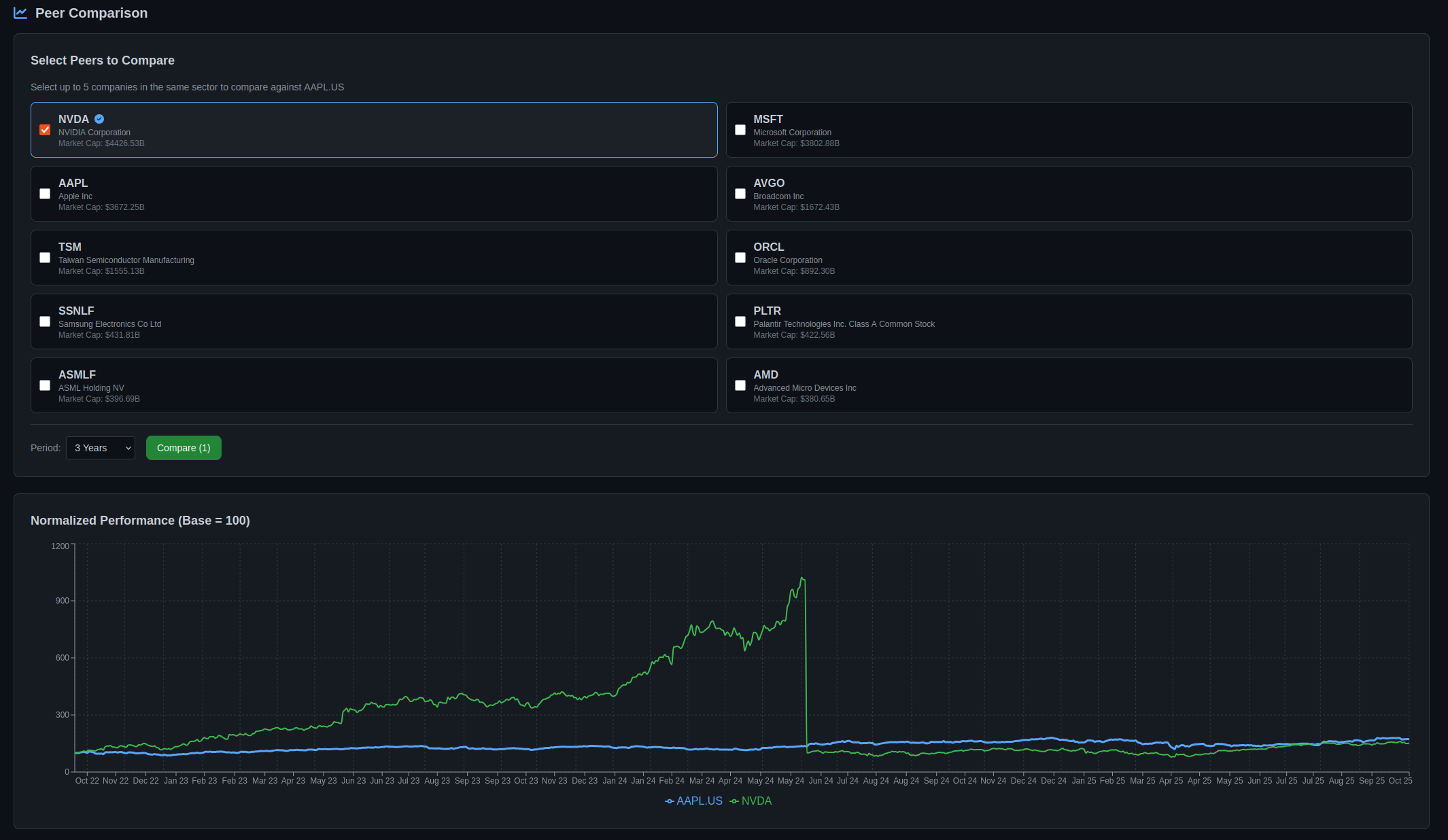Enable the AMD checkbox
The height and width of the screenshot is (840, 1448).
[x=740, y=385]
